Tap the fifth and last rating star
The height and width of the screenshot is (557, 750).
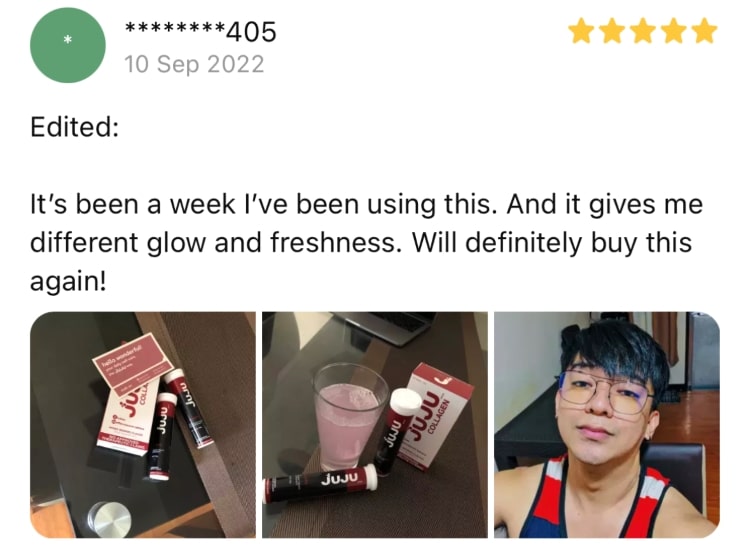[x=704, y=31]
